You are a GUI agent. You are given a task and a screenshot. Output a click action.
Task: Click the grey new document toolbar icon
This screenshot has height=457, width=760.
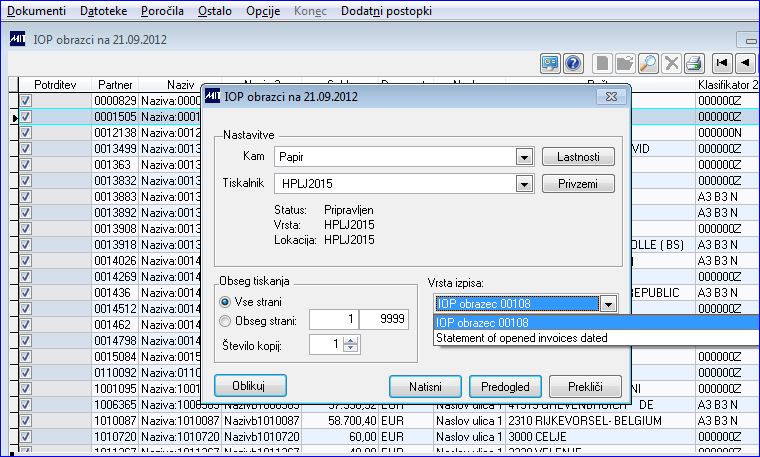(x=602, y=63)
